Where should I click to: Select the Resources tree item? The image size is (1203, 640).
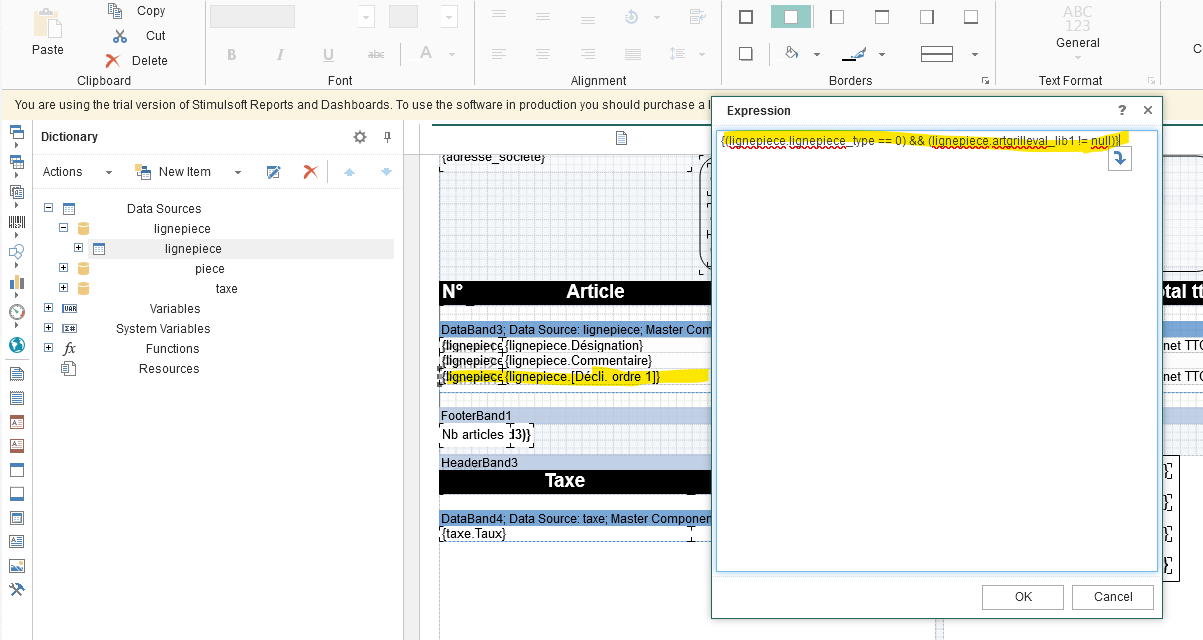[169, 368]
